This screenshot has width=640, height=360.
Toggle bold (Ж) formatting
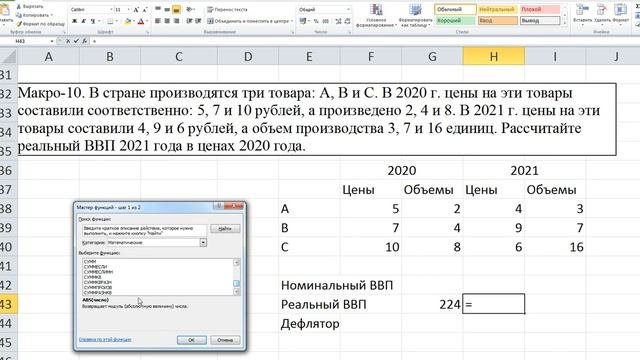pos(74,21)
